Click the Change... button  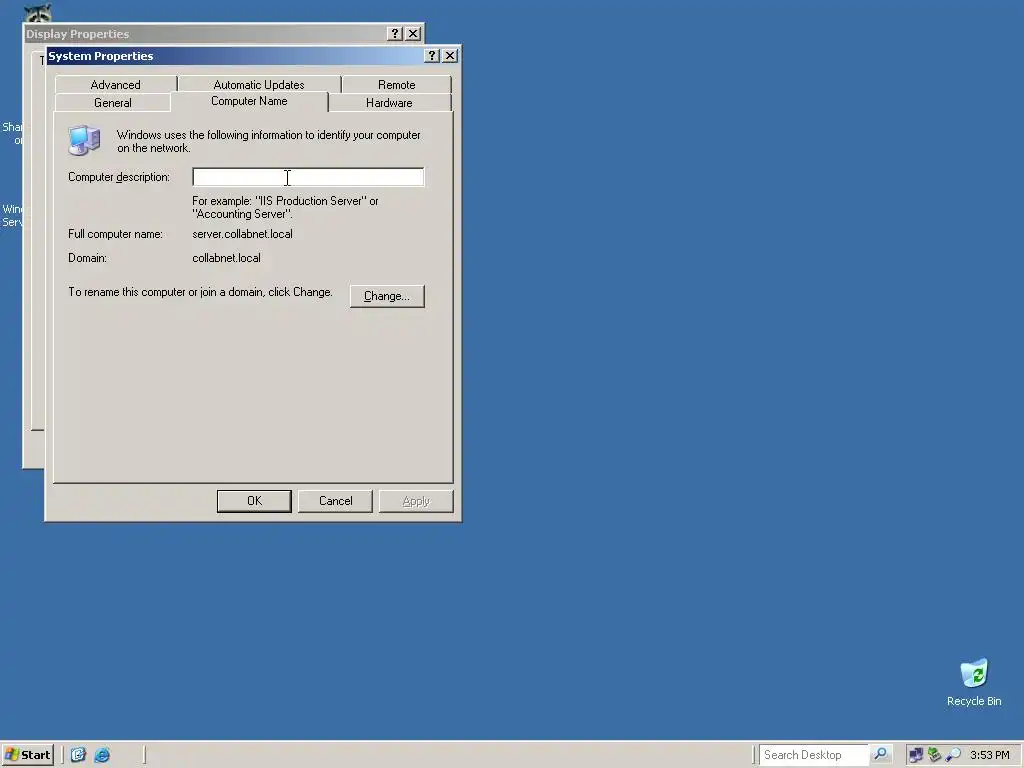click(387, 296)
